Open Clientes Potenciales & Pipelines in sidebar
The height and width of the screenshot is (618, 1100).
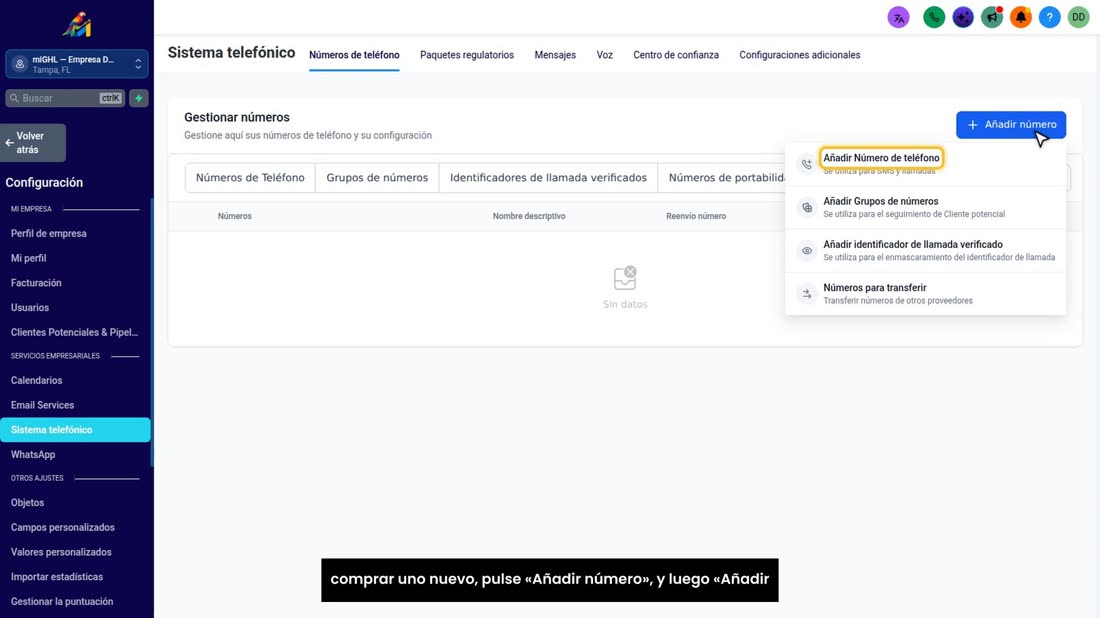[x=75, y=332]
